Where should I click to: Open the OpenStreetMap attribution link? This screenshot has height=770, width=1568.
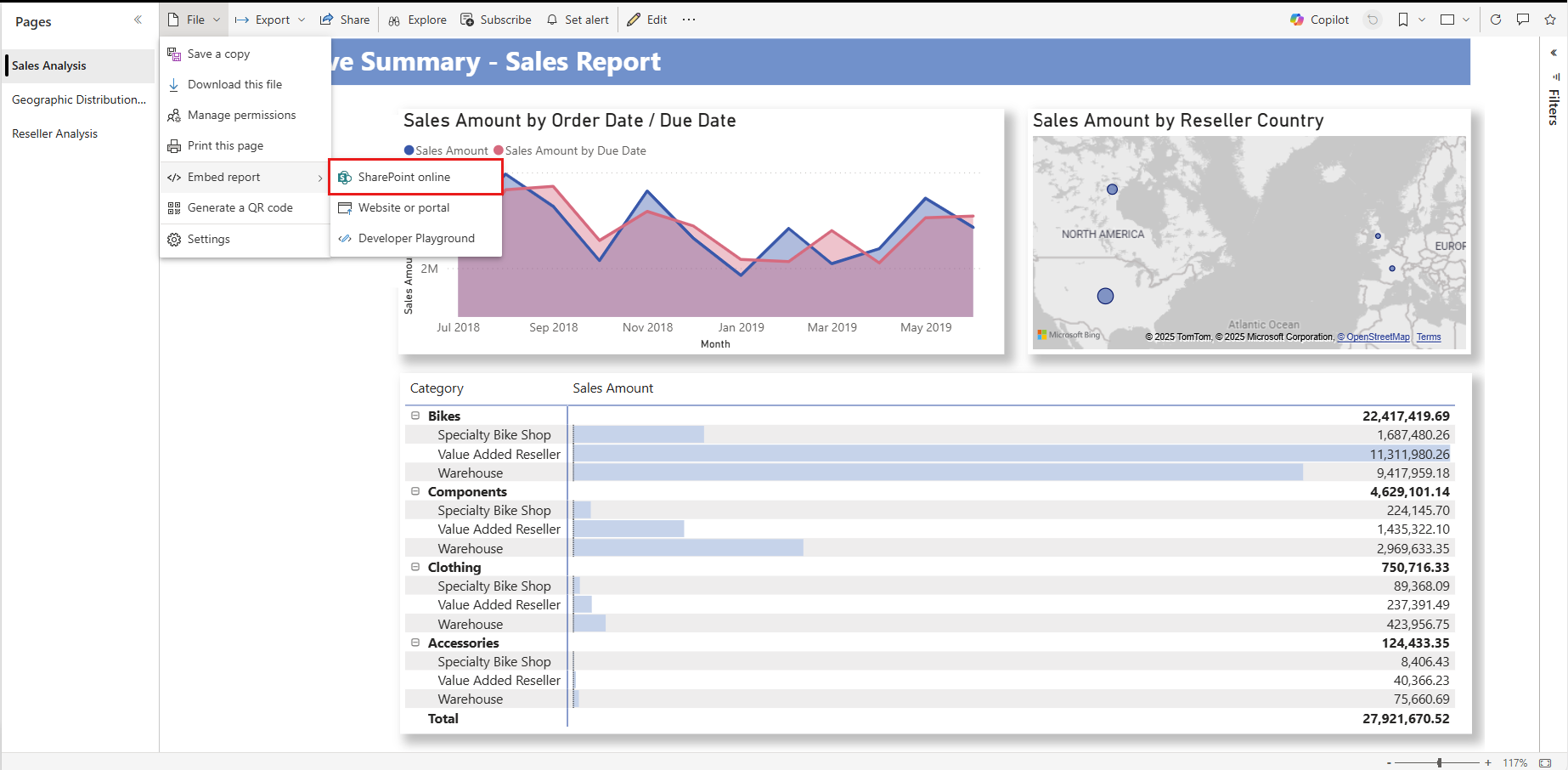1374,337
